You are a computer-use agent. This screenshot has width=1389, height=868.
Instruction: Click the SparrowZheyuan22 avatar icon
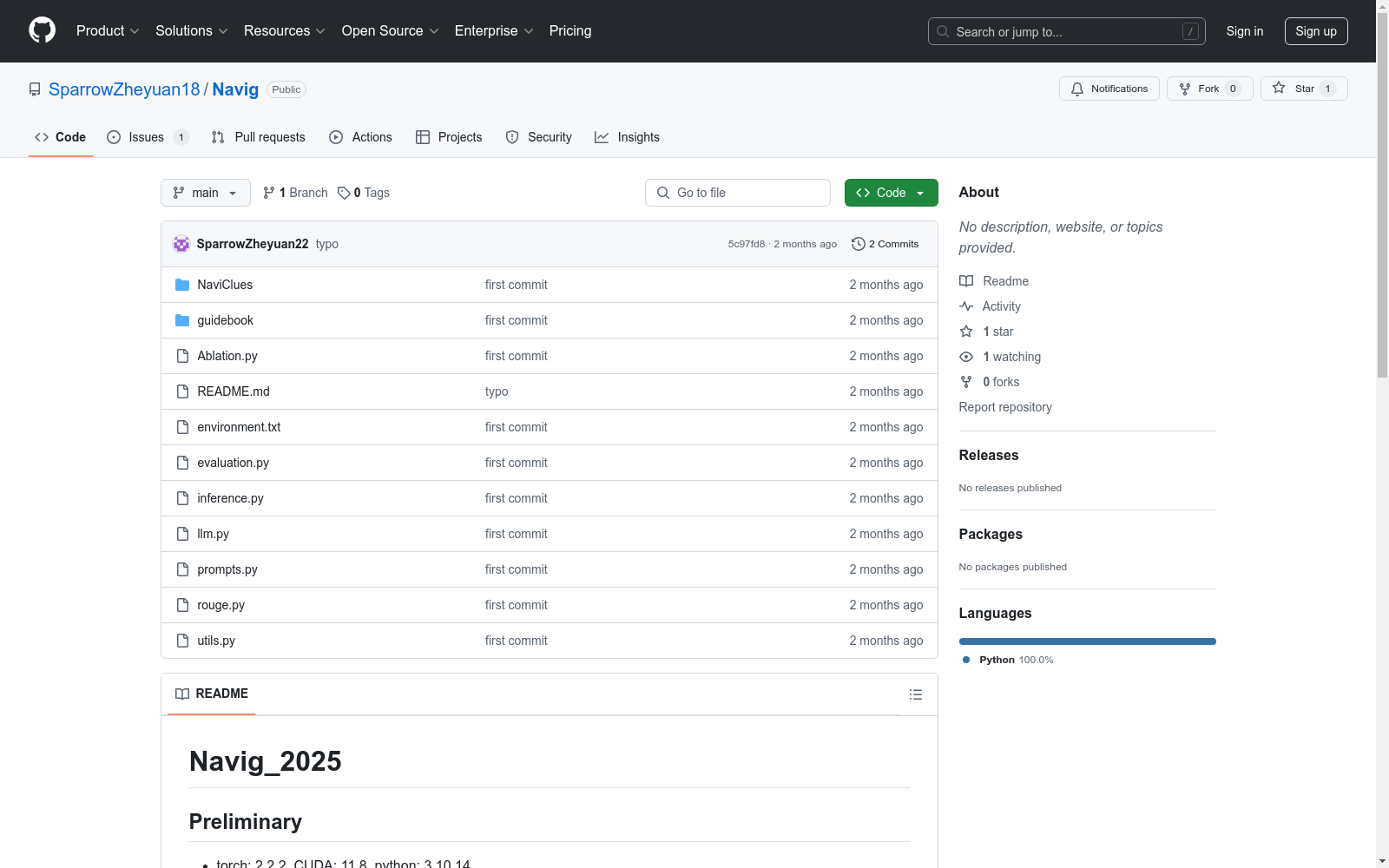(x=181, y=244)
